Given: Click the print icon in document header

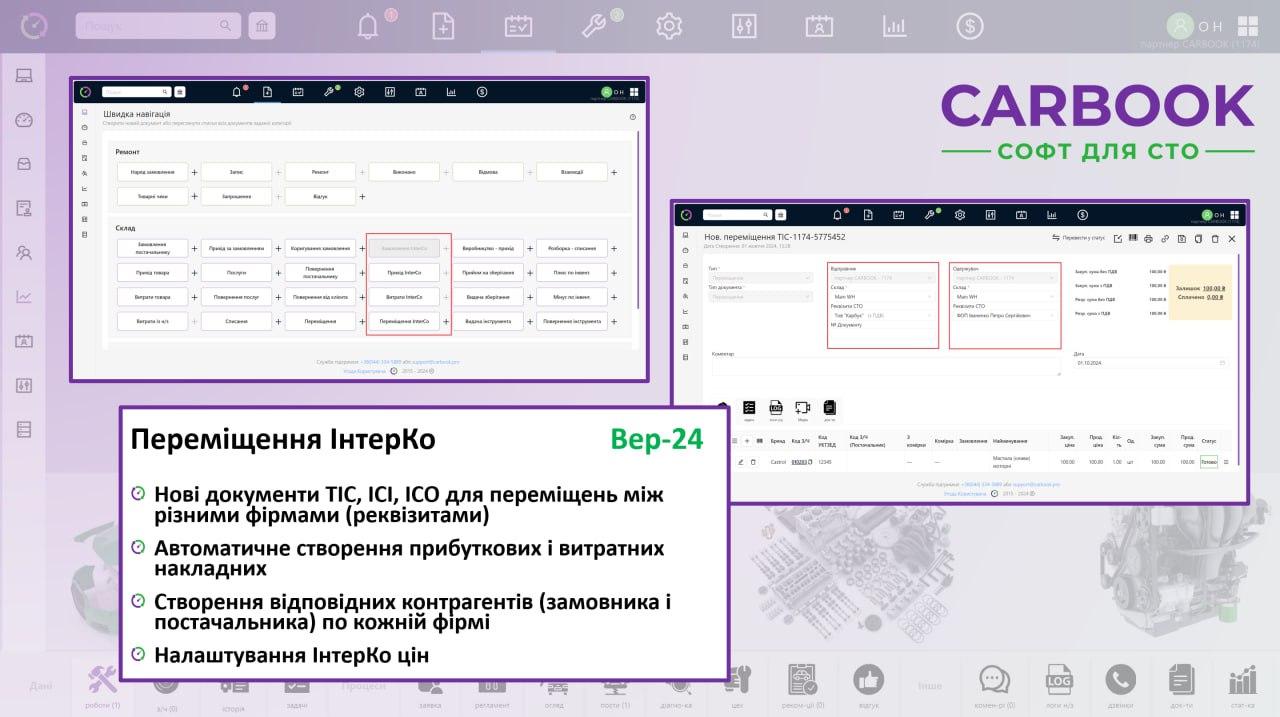Looking at the screenshot, I should click(x=1148, y=239).
